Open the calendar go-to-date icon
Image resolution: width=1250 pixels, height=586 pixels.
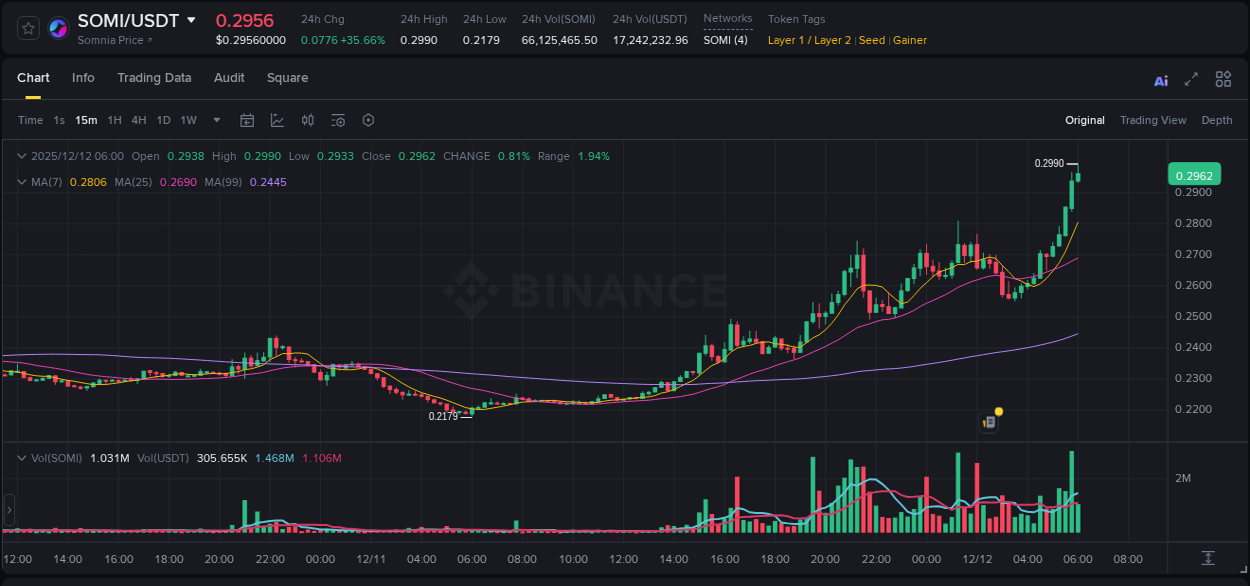pos(247,120)
